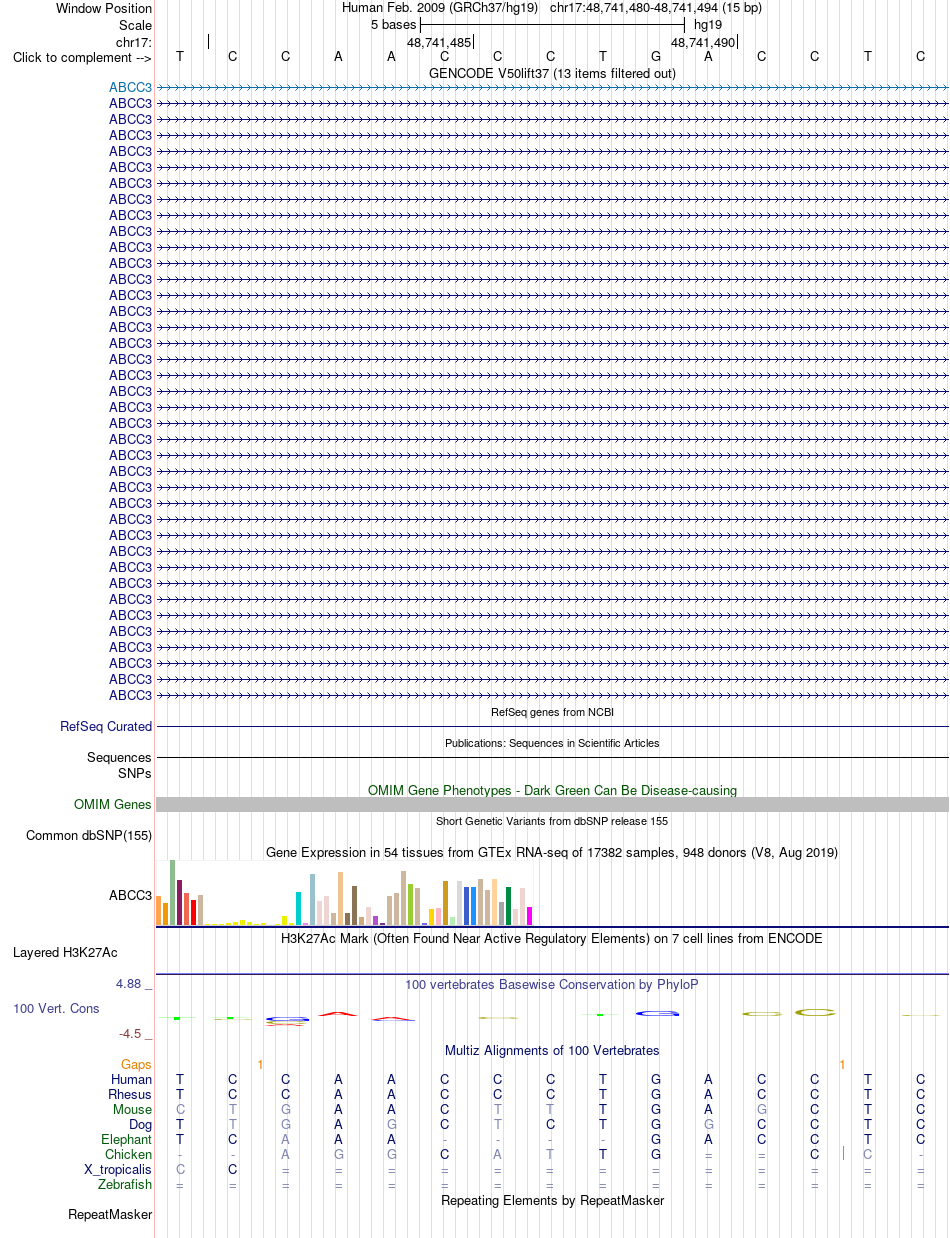
Task: Click the 'X_tropicalis' species row label
Action: (119, 1170)
